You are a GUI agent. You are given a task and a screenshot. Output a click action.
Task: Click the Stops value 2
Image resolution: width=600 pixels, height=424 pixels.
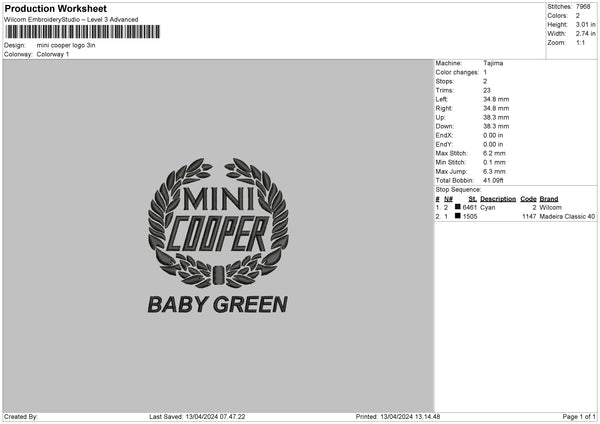pos(485,82)
